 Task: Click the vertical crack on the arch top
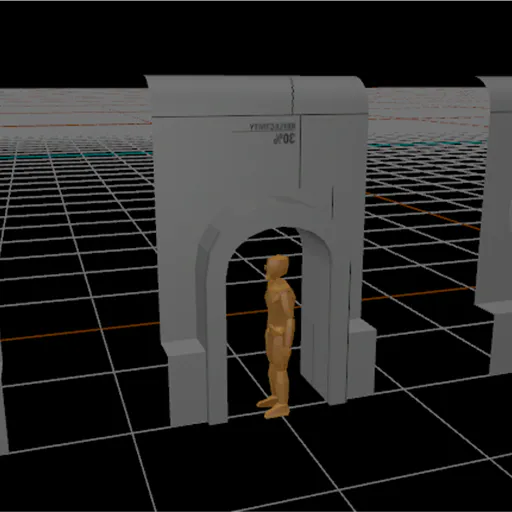(x=292, y=96)
